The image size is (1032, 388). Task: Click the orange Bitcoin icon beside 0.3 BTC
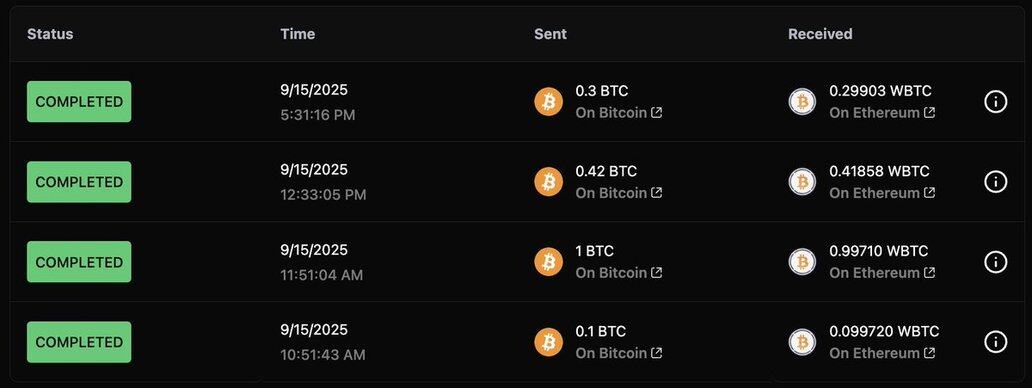click(548, 101)
